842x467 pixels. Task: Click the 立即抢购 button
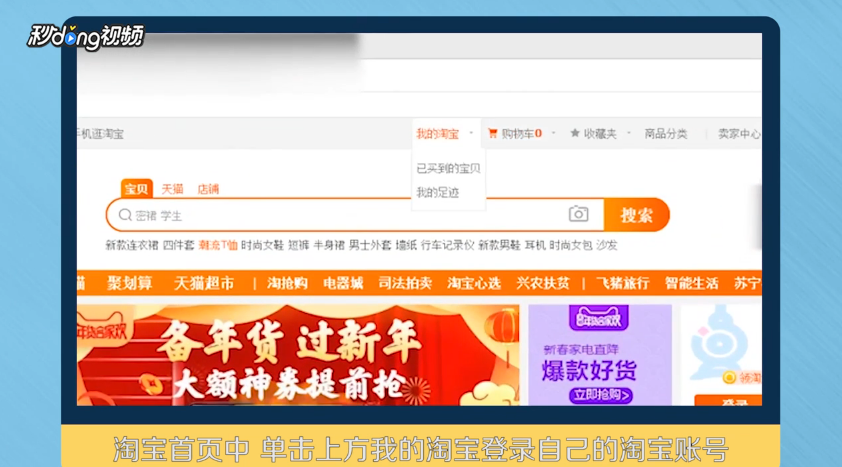pyautogui.click(x=600, y=395)
